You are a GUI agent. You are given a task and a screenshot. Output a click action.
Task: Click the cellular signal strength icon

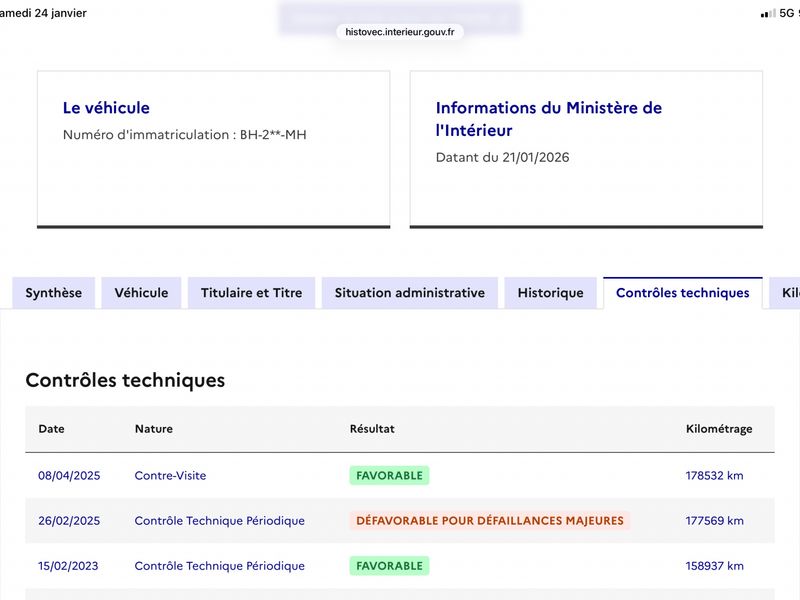coord(768,13)
